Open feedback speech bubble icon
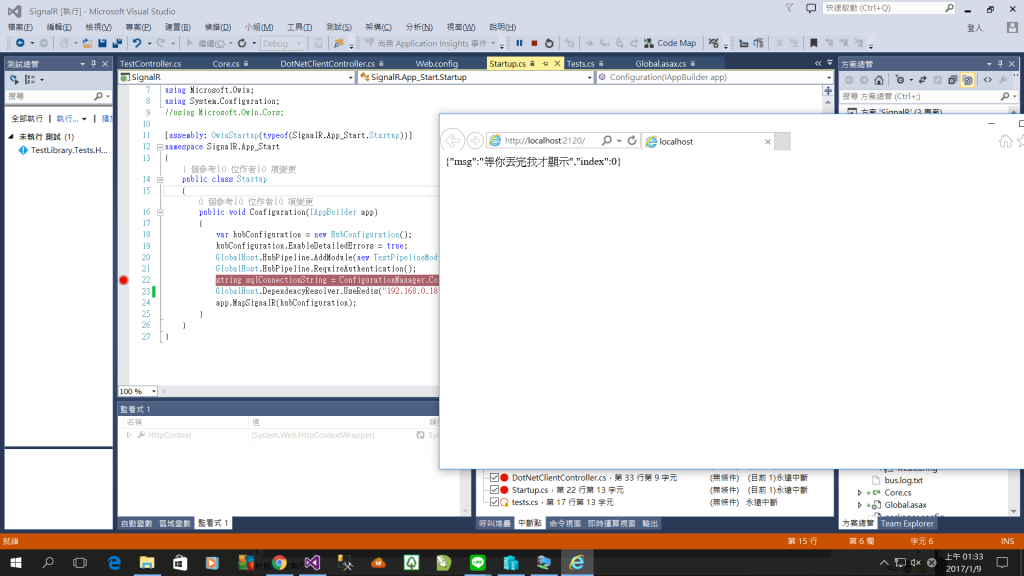1024x576 pixels. point(810,8)
